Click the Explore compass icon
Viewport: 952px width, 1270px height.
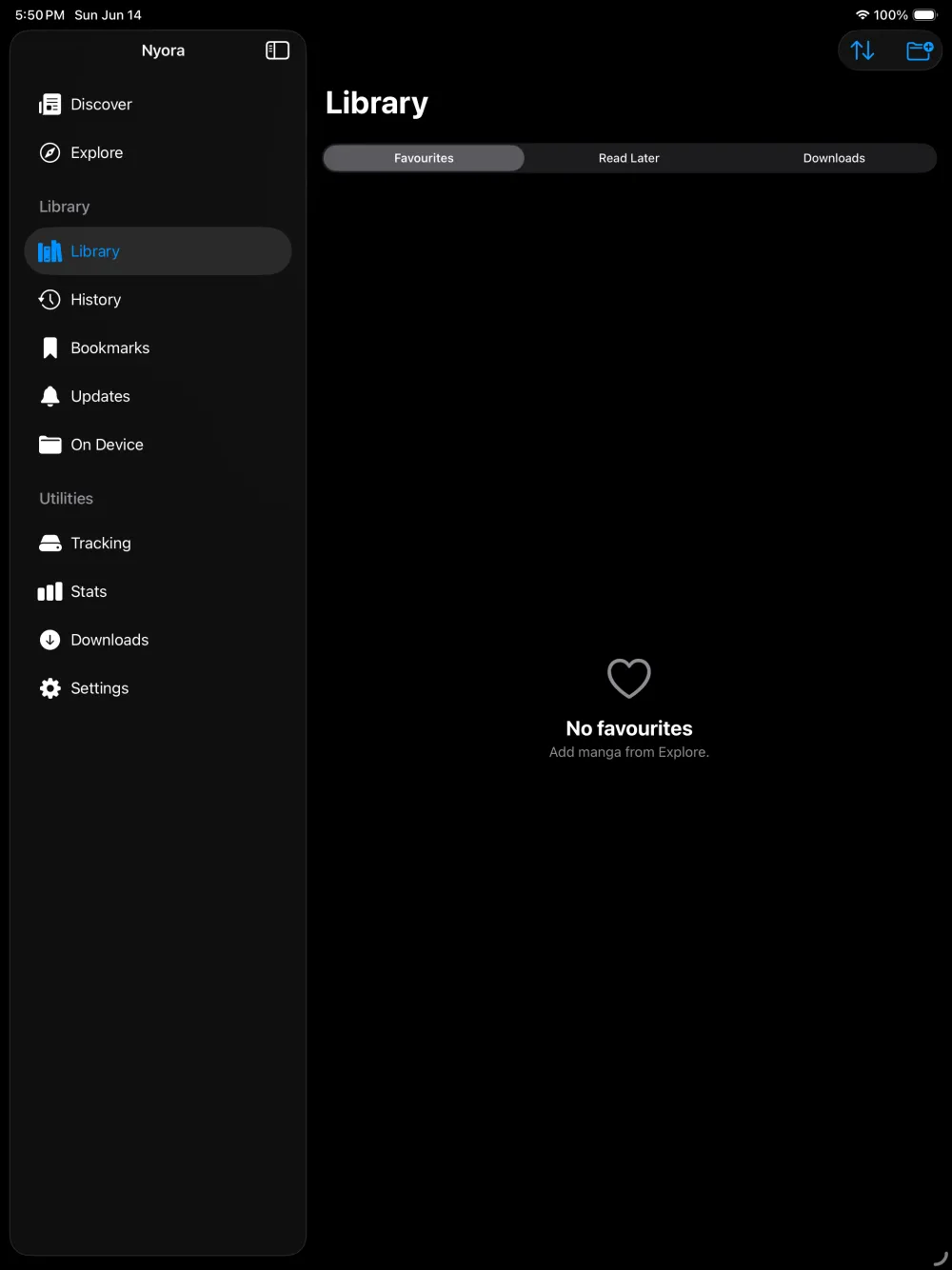pos(50,152)
